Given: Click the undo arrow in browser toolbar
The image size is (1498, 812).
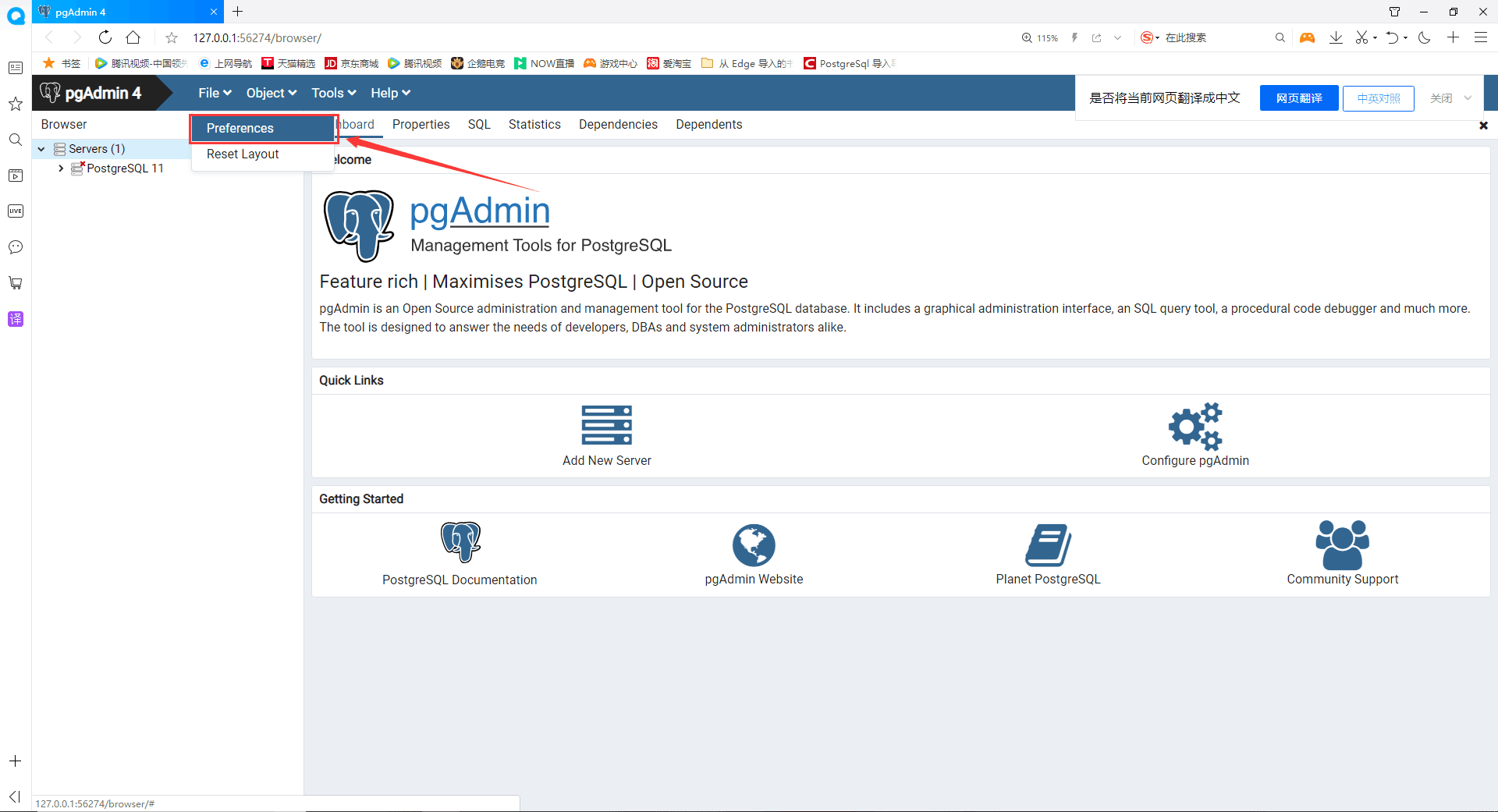Looking at the screenshot, I should [x=1393, y=37].
